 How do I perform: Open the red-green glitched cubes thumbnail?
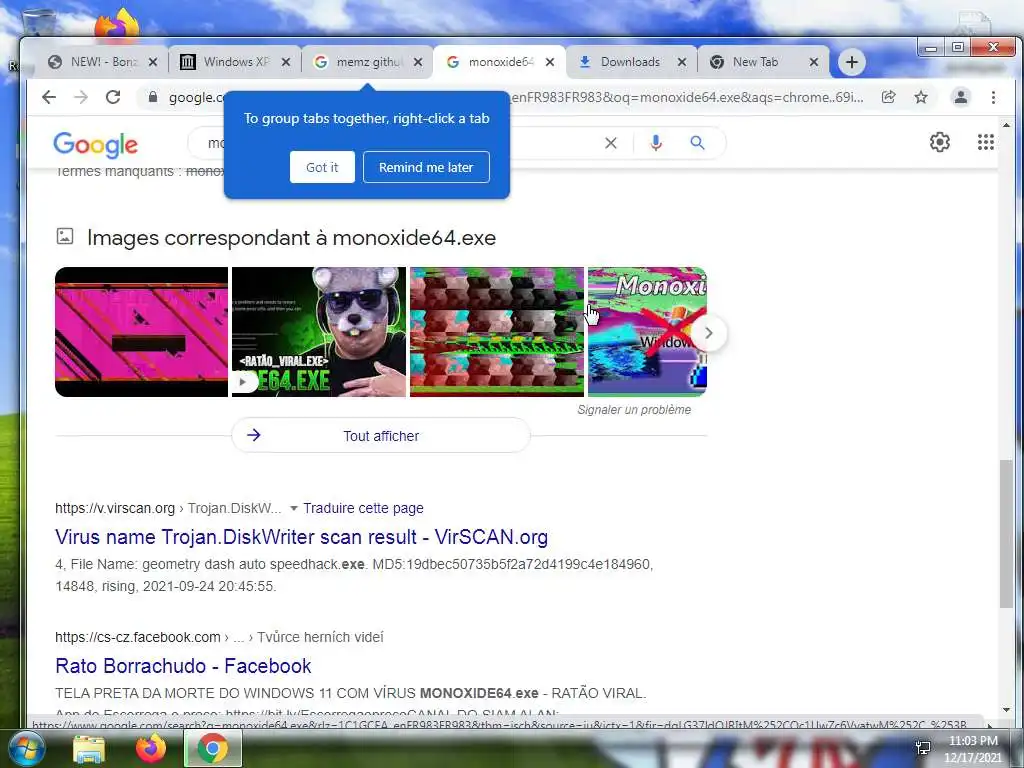496,332
